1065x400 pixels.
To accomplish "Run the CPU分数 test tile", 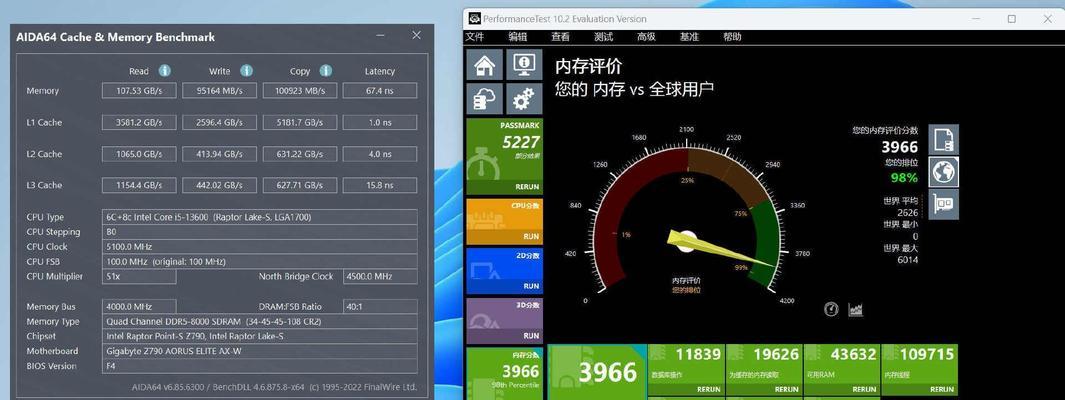I will point(531,236).
